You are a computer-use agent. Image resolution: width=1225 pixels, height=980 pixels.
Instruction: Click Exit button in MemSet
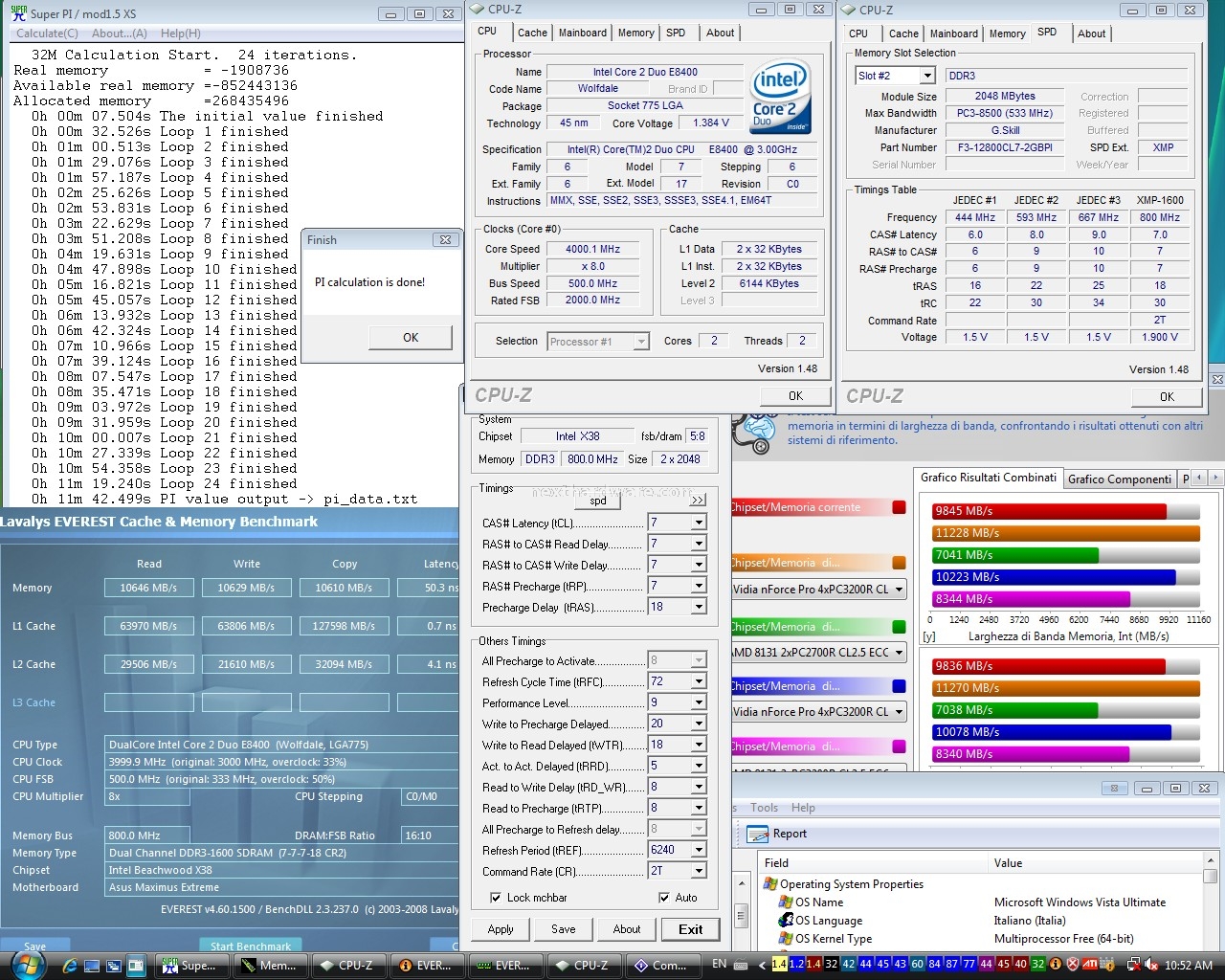691,929
